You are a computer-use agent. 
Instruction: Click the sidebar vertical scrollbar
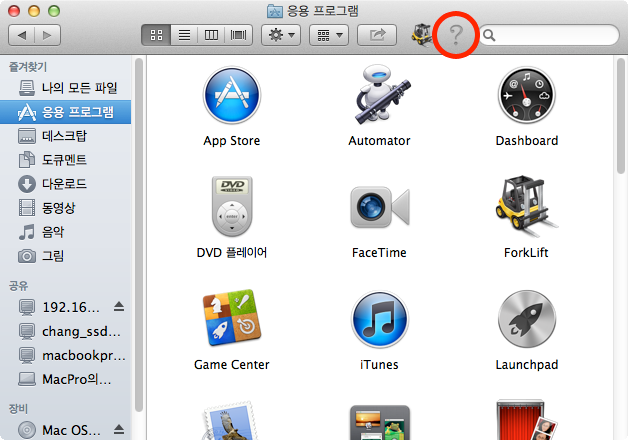coord(139,235)
